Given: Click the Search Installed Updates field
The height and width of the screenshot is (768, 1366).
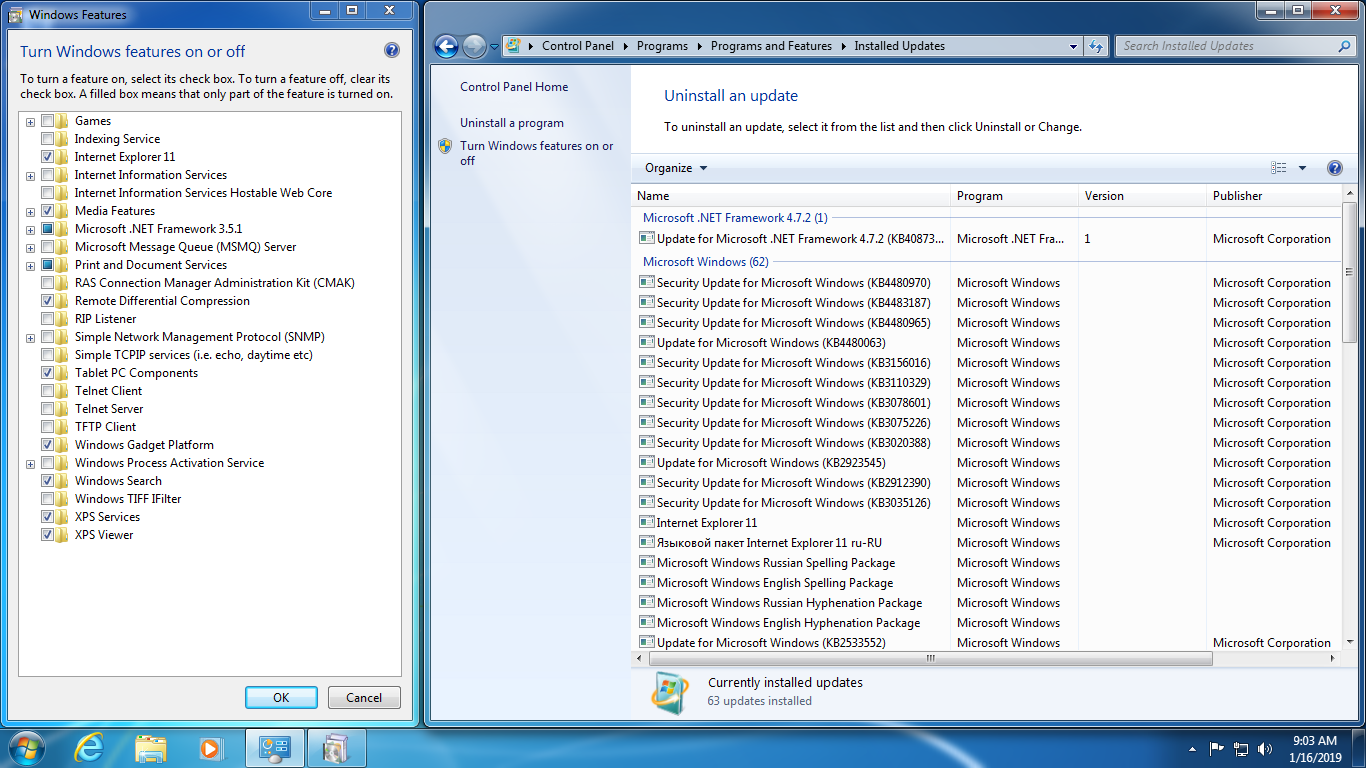Looking at the screenshot, I should coord(1226,46).
